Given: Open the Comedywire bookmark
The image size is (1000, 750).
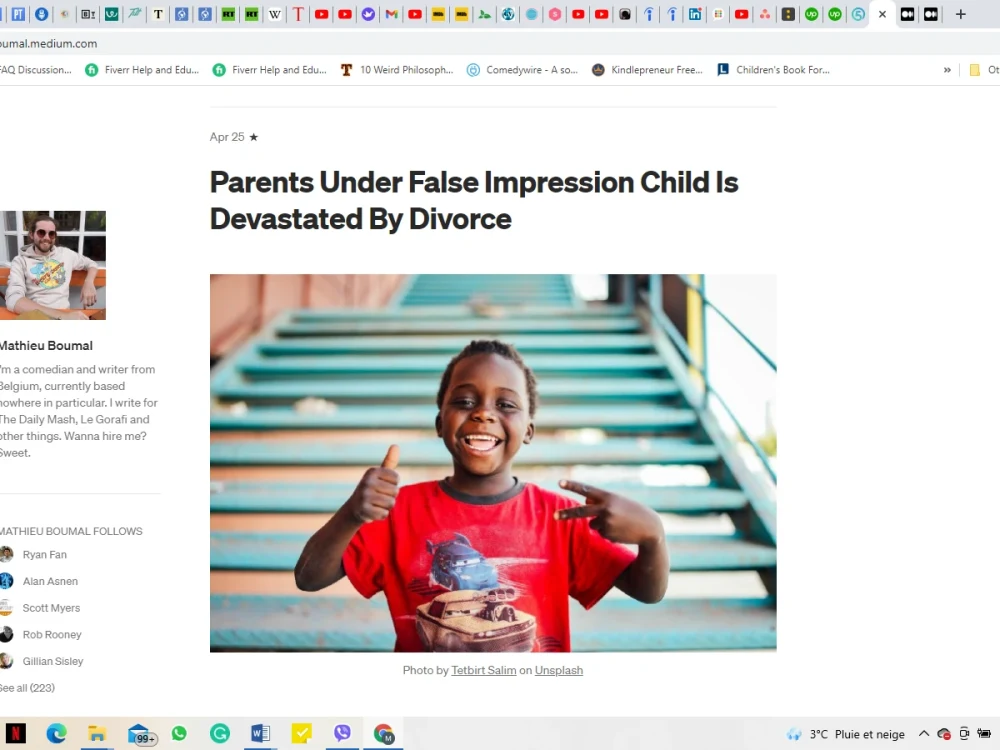Looking at the screenshot, I should [522, 70].
